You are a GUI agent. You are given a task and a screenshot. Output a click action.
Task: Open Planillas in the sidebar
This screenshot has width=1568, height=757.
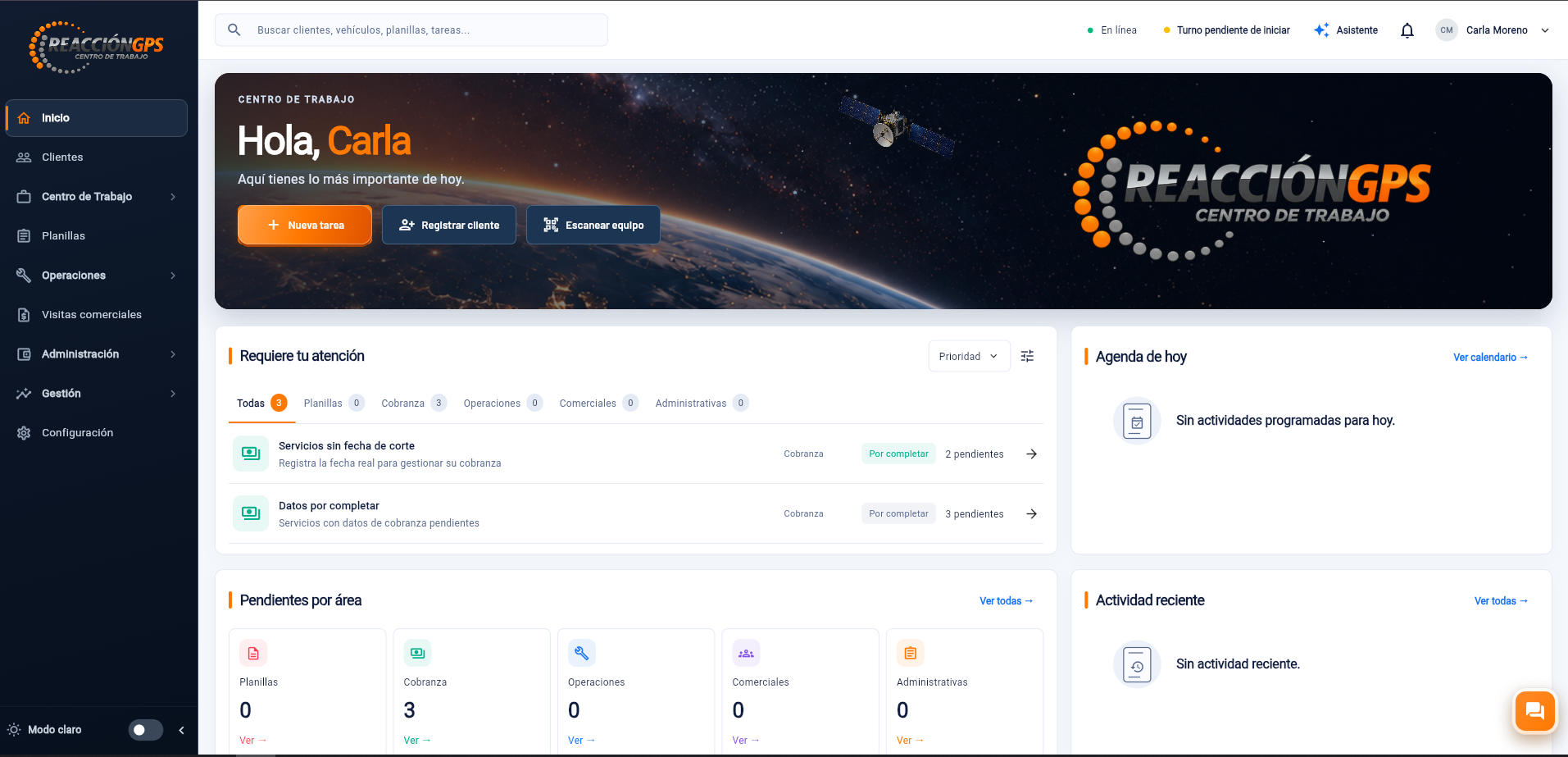tap(97, 236)
